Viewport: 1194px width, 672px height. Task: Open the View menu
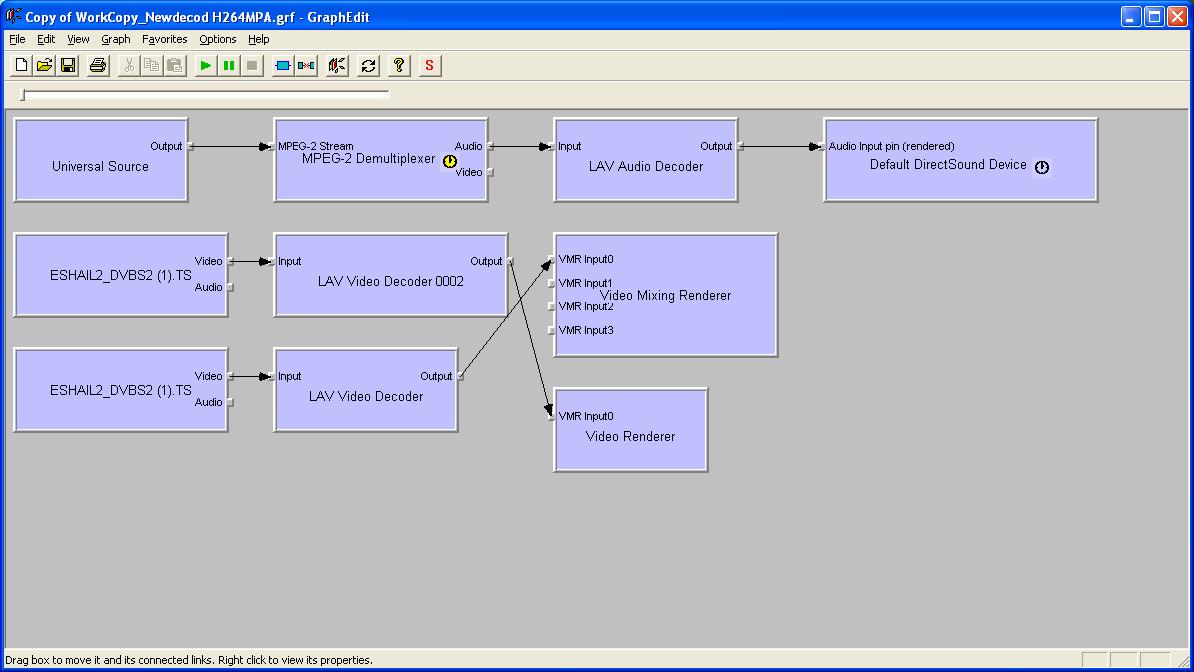pos(78,39)
